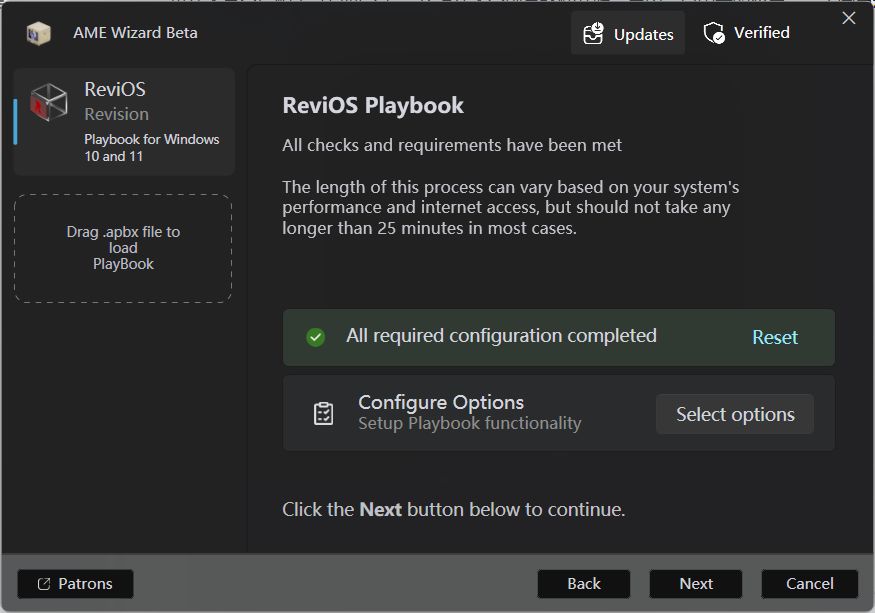Click the 'Revision' author label
Image resolution: width=875 pixels, height=613 pixels.
(x=117, y=114)
